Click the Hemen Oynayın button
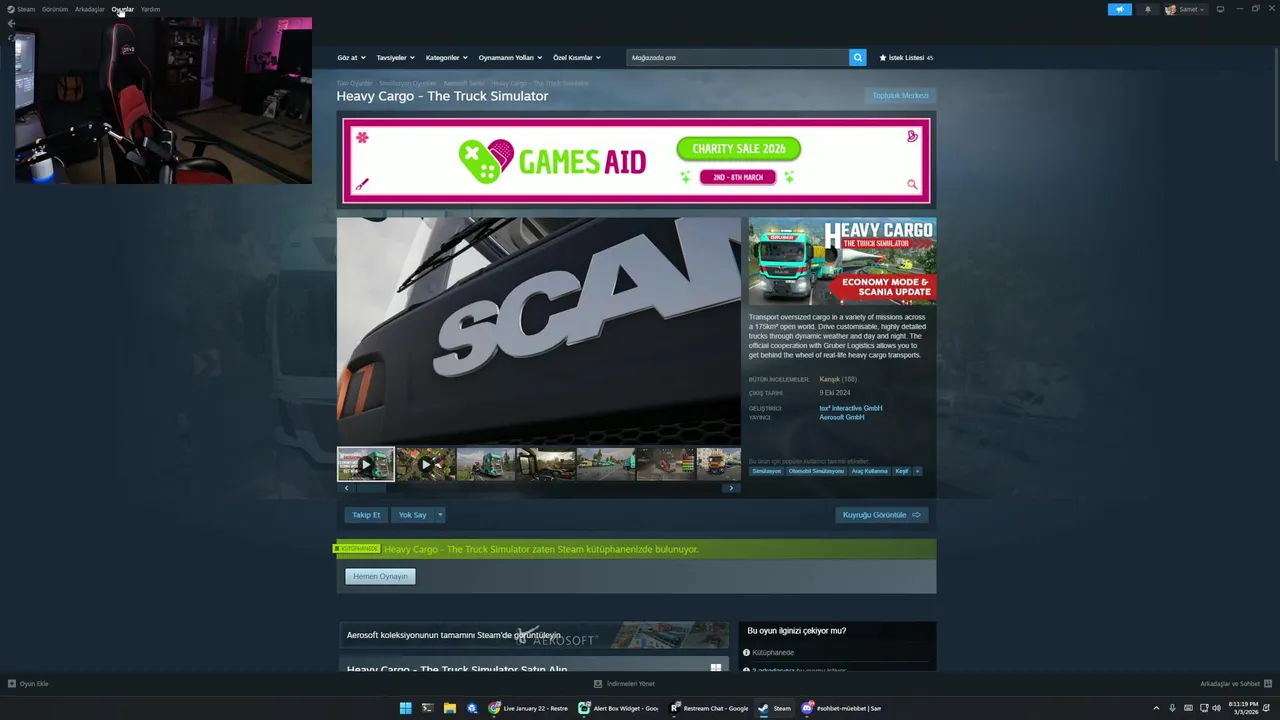Viewport: 1280px width, 720px height. (x=380, y=576)
